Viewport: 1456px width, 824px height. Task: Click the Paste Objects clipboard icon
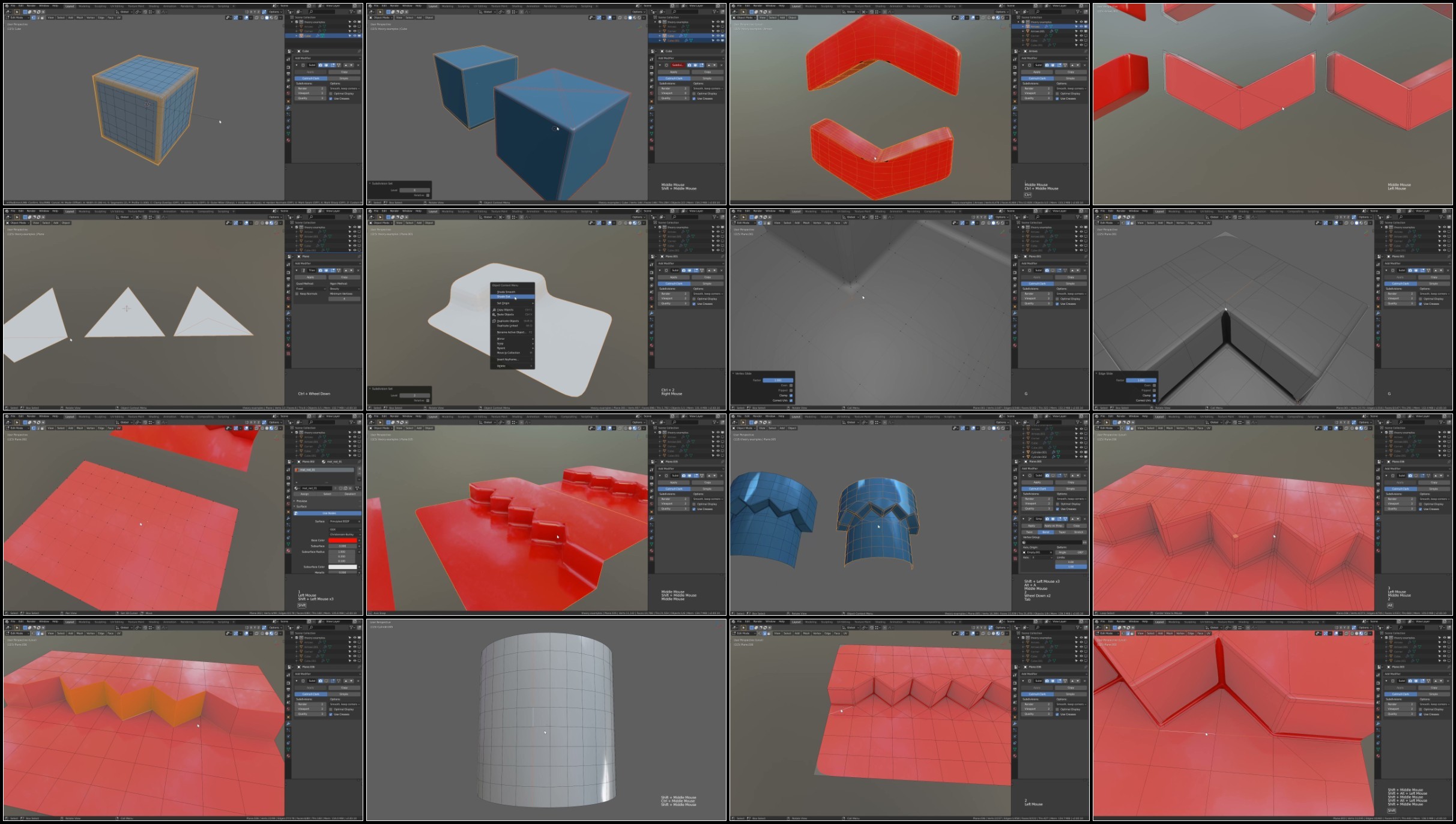(494, 314)
